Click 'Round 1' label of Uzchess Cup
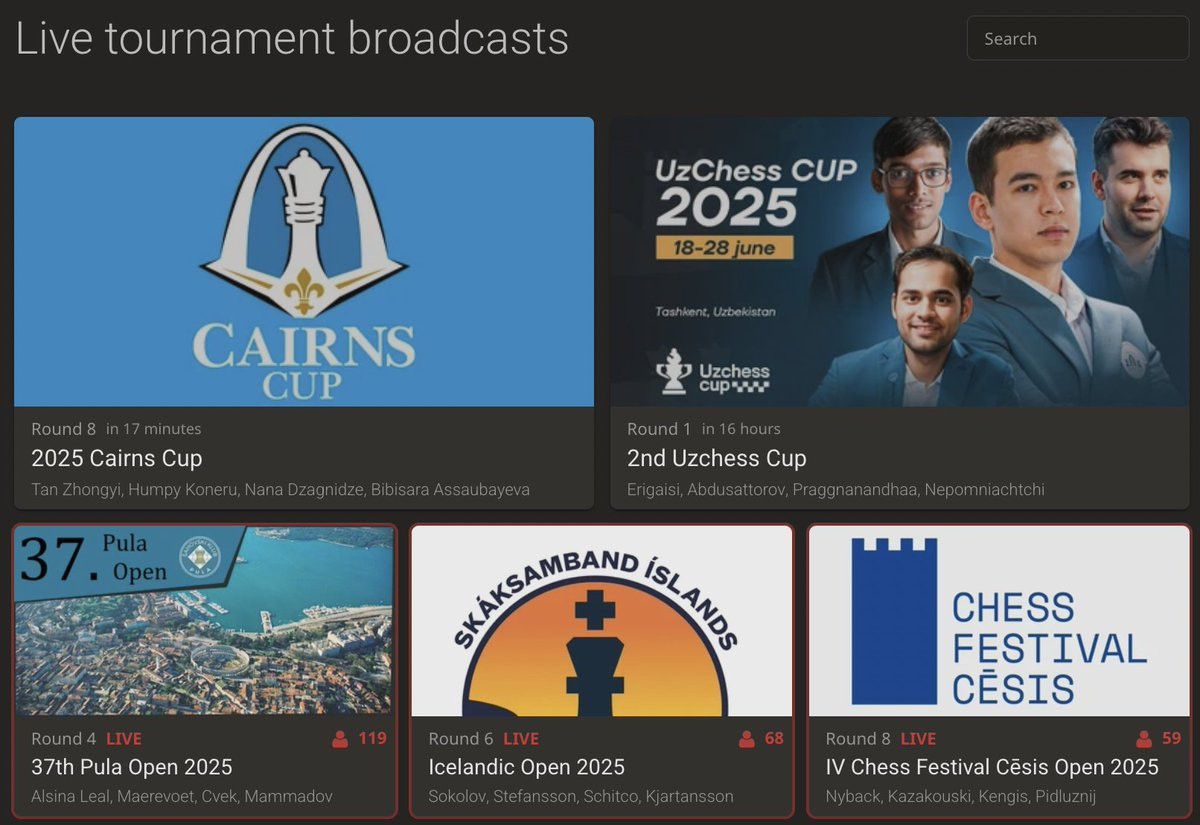The width and height of the screenshot is (1200, 825). click(659, 429)
